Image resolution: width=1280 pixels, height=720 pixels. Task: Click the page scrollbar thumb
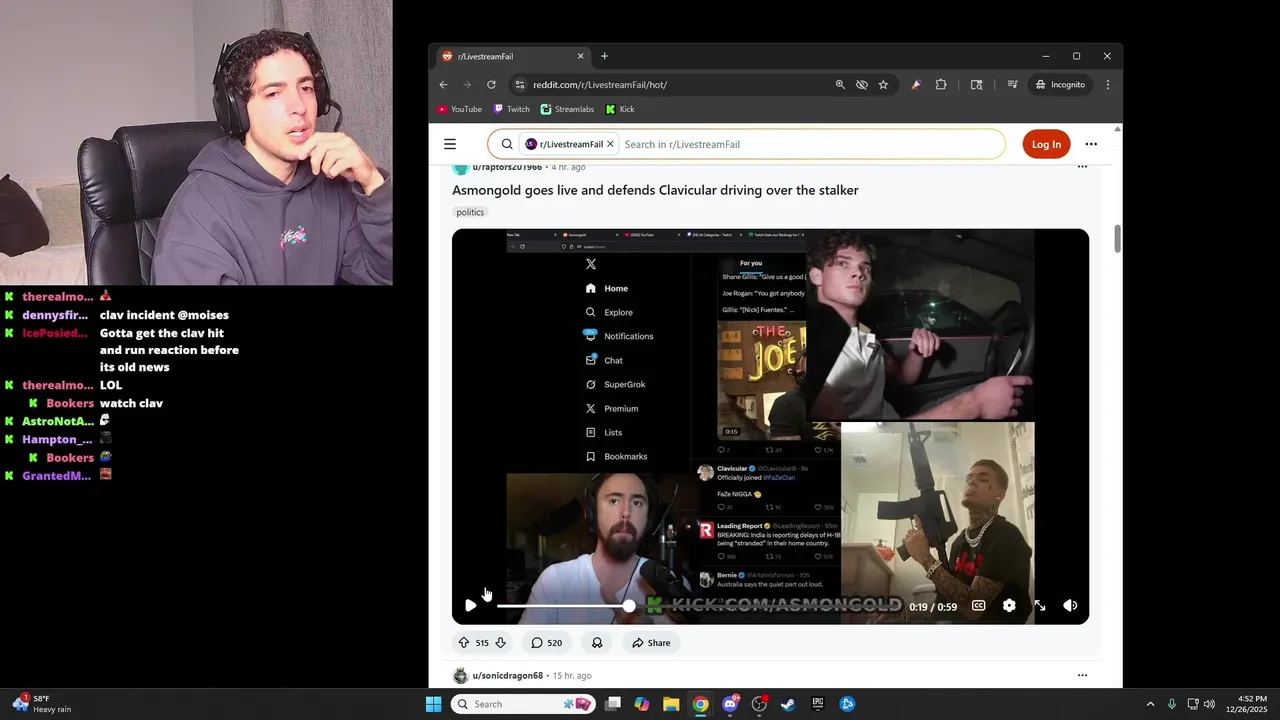point(1117,240)
